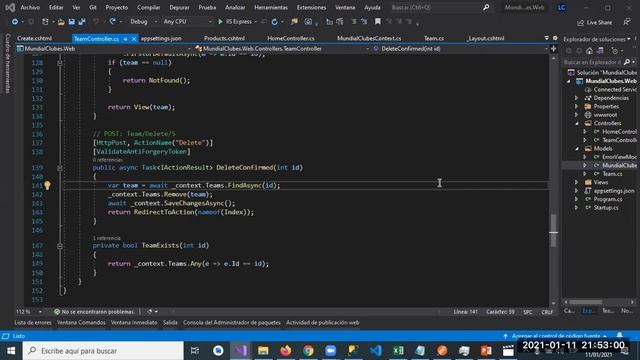Viewport: 640px width, 360px height.
Task: Click the split editor plus icon
Action: click(553, 49)
